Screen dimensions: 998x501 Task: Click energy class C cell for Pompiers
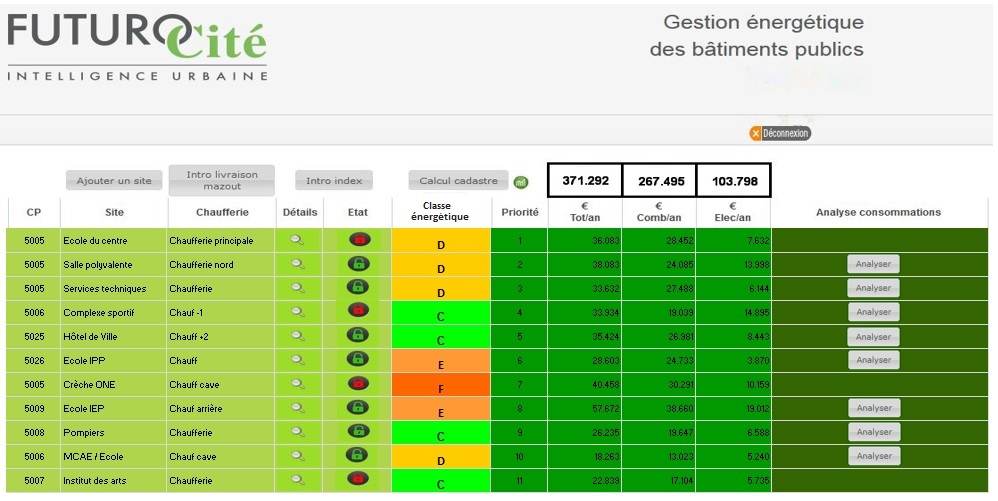point(441,432)
